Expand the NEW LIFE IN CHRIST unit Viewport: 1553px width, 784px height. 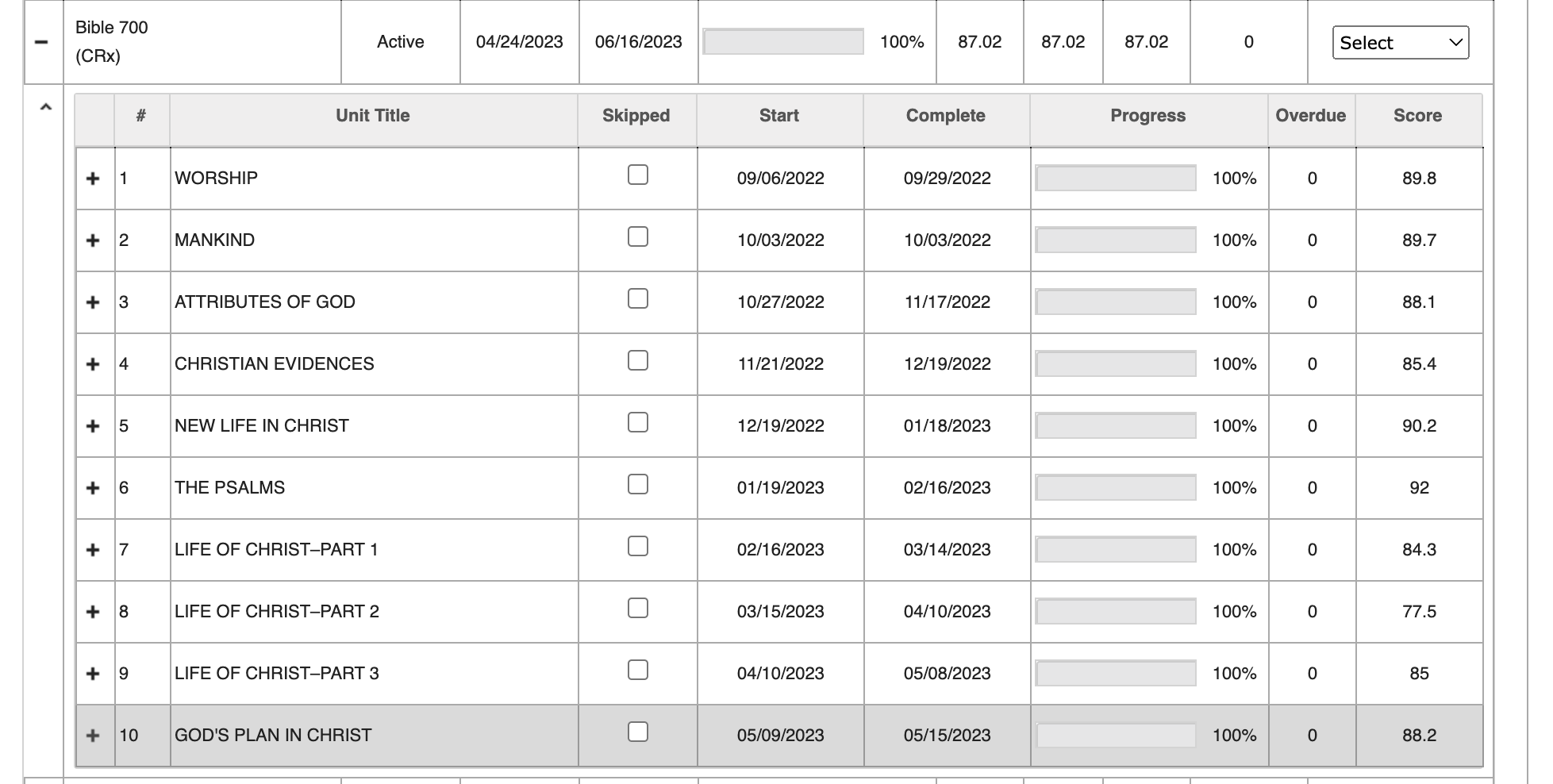click(93, 426)
